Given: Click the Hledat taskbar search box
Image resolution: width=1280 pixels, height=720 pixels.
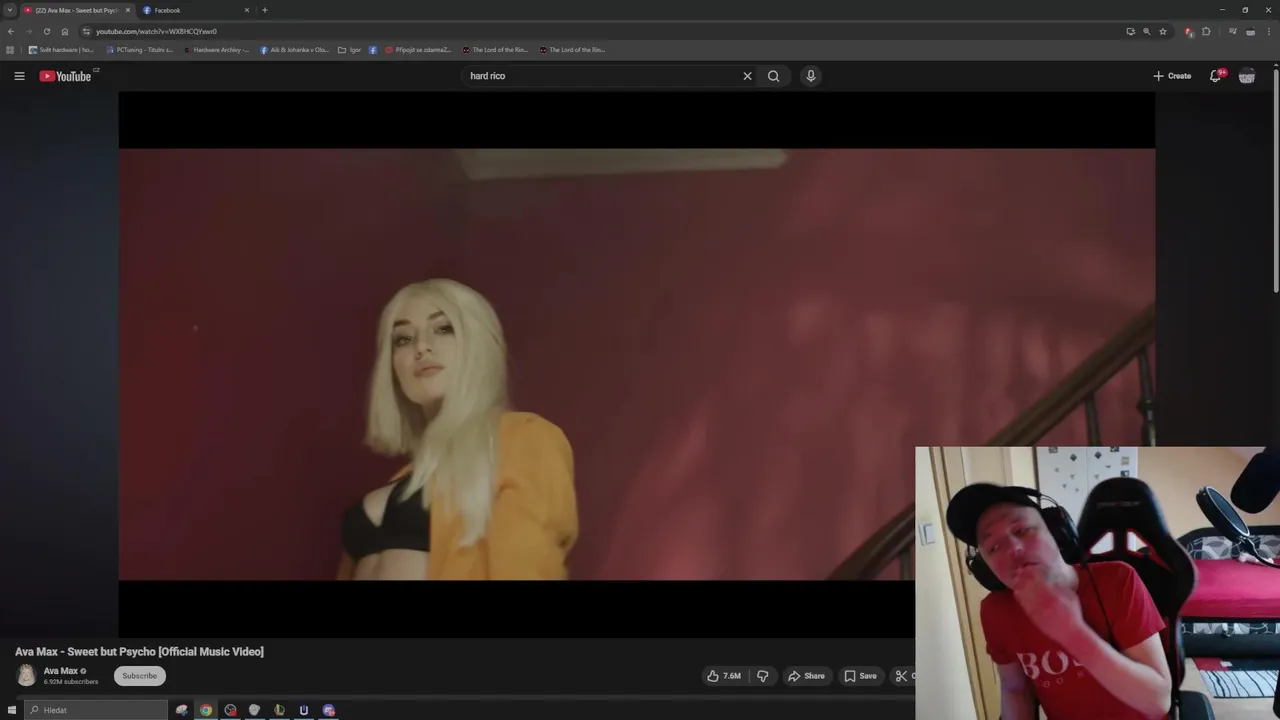Looking at the screenshot, I should (x=96, y=710).
